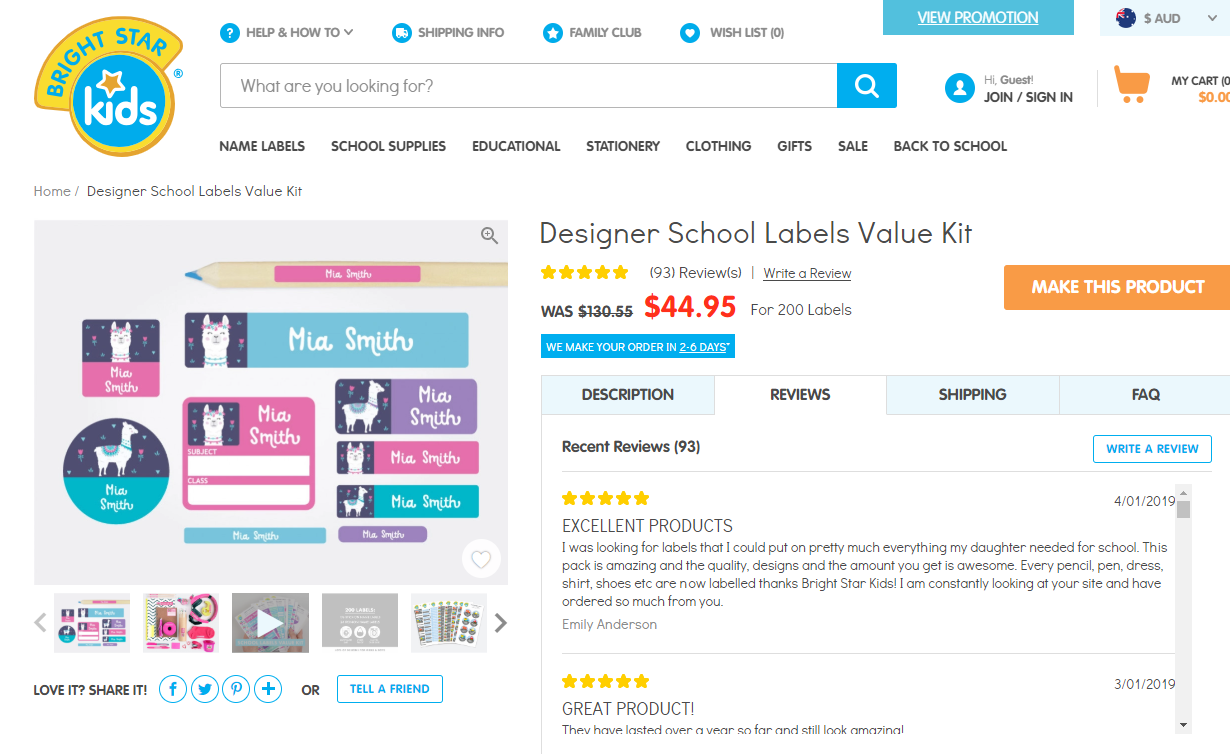Select the label sheets thumbnail
The height and width of the screenshot is (754, 1230).
(449, 622)
